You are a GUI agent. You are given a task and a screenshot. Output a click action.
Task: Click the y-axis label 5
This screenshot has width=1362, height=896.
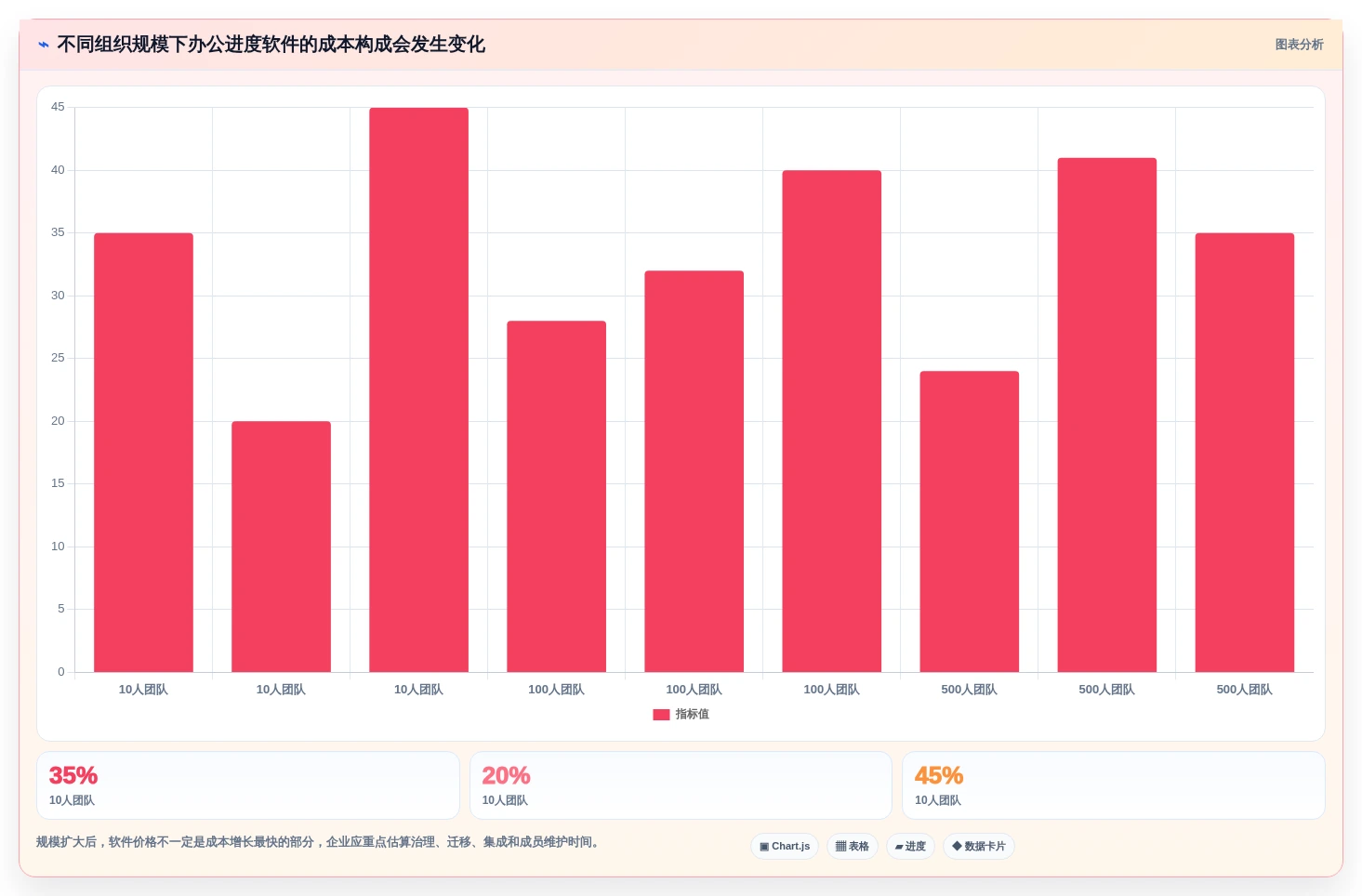[61, 609]
